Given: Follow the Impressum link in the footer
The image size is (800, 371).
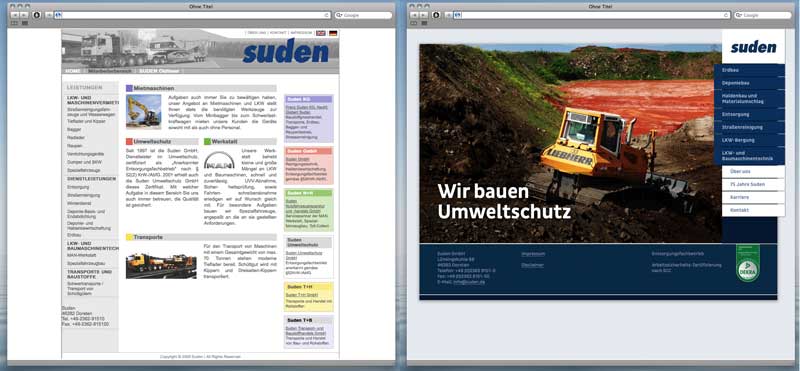Looking at the screenshot, I should point(533,254).
